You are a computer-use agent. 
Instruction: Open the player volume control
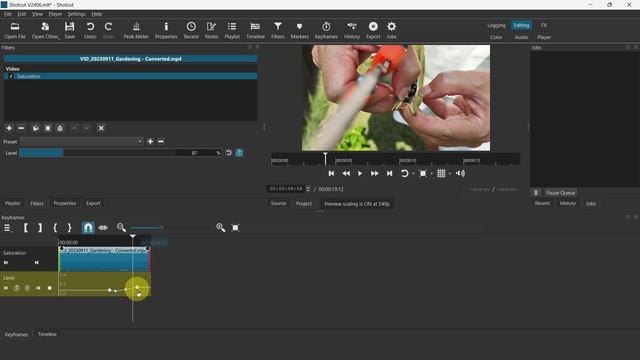460,173
